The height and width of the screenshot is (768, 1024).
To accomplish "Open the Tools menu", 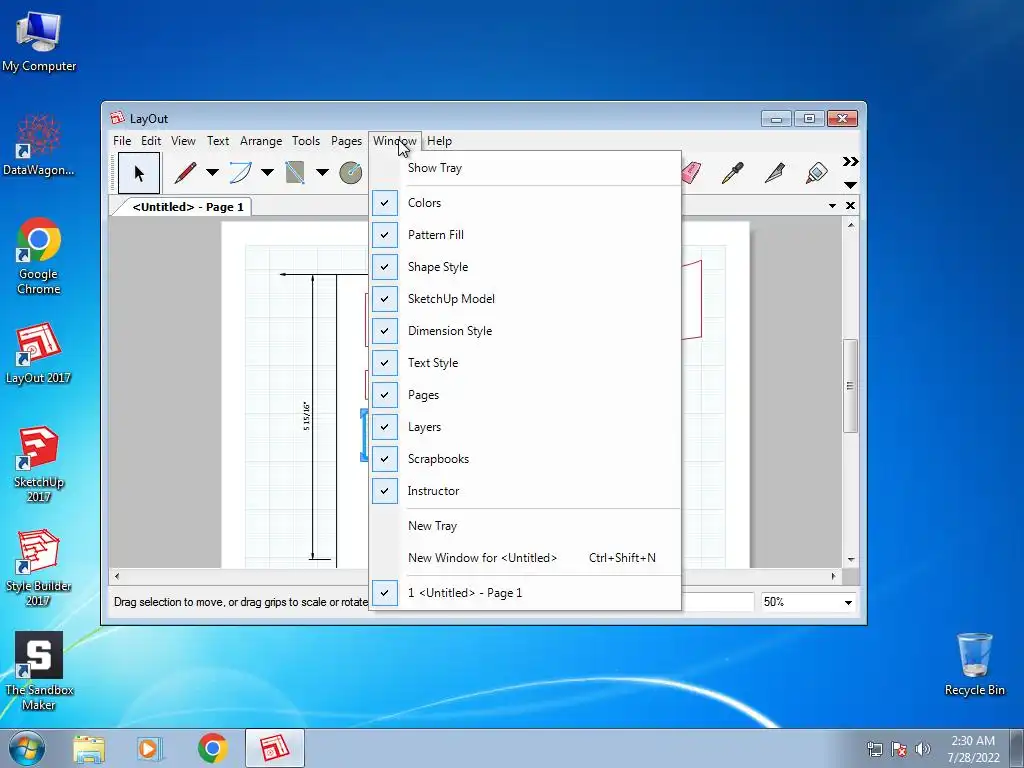I will [x=306, y=141].
